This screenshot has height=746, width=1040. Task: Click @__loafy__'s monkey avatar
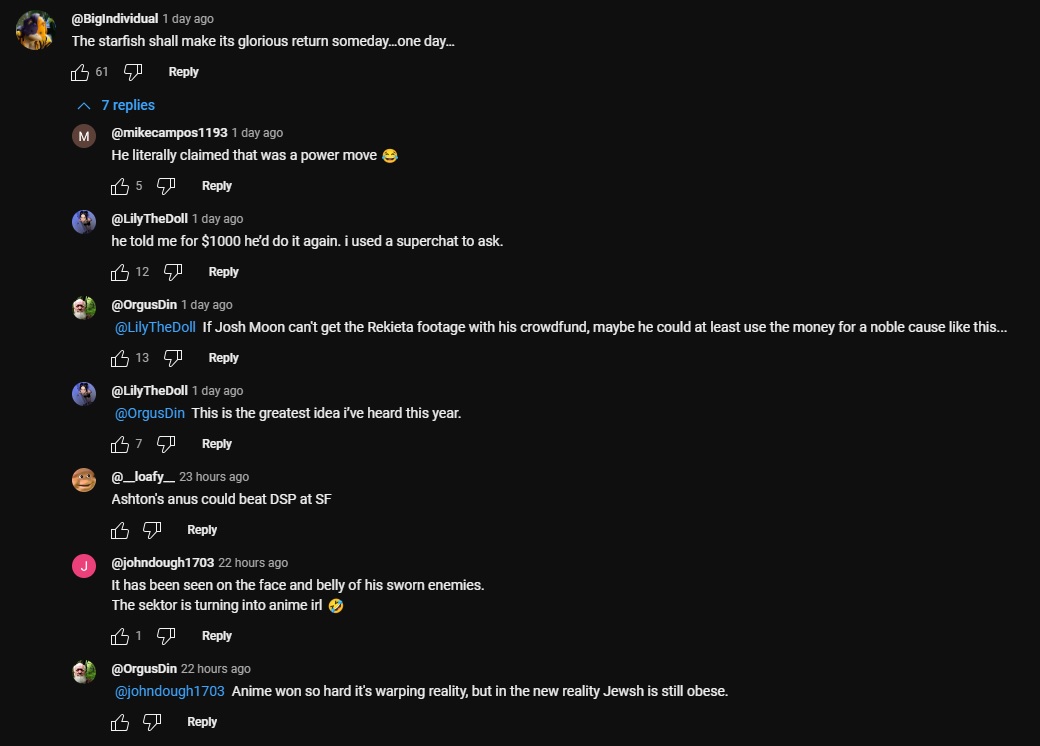[x=84, y=480]
